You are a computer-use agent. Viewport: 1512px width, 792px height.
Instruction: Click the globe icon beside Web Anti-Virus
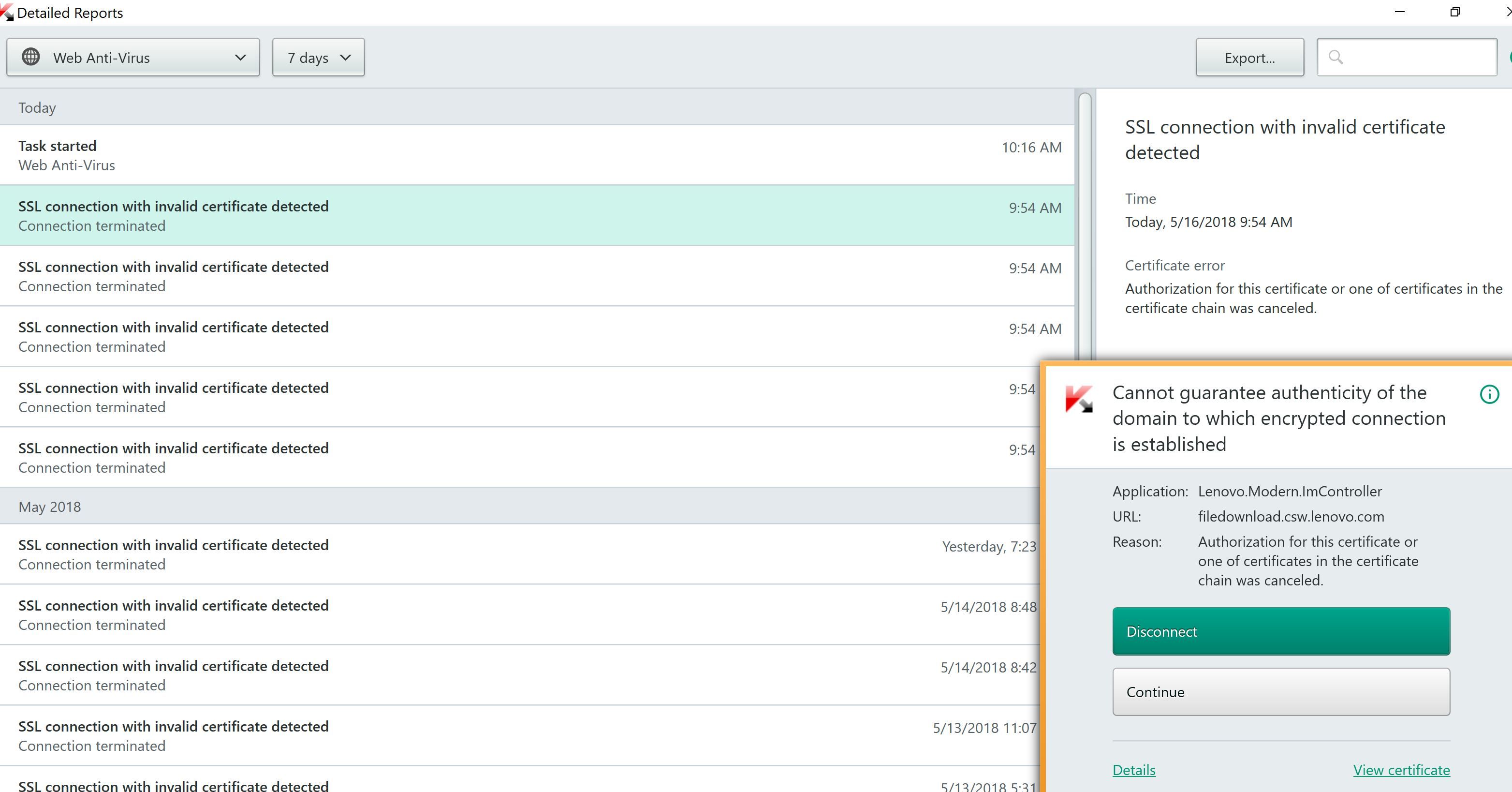point(30,57)
